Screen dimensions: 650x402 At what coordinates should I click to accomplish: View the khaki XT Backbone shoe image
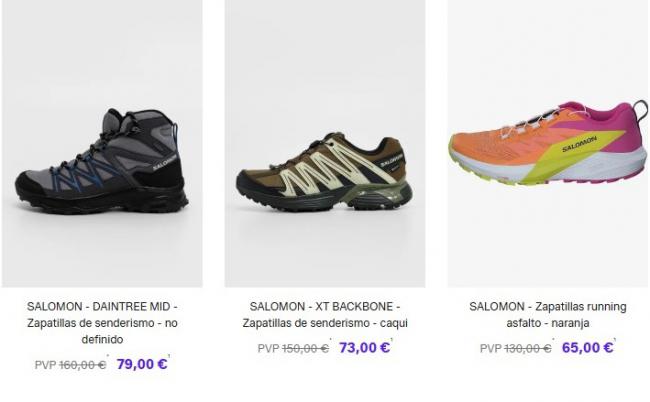[x=325, y=143]
